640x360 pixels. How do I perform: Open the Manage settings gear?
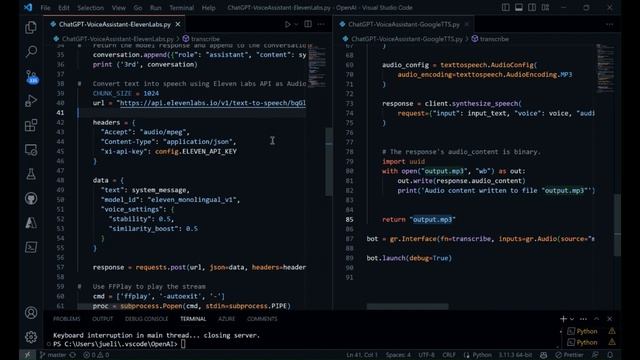pos(31,337)
